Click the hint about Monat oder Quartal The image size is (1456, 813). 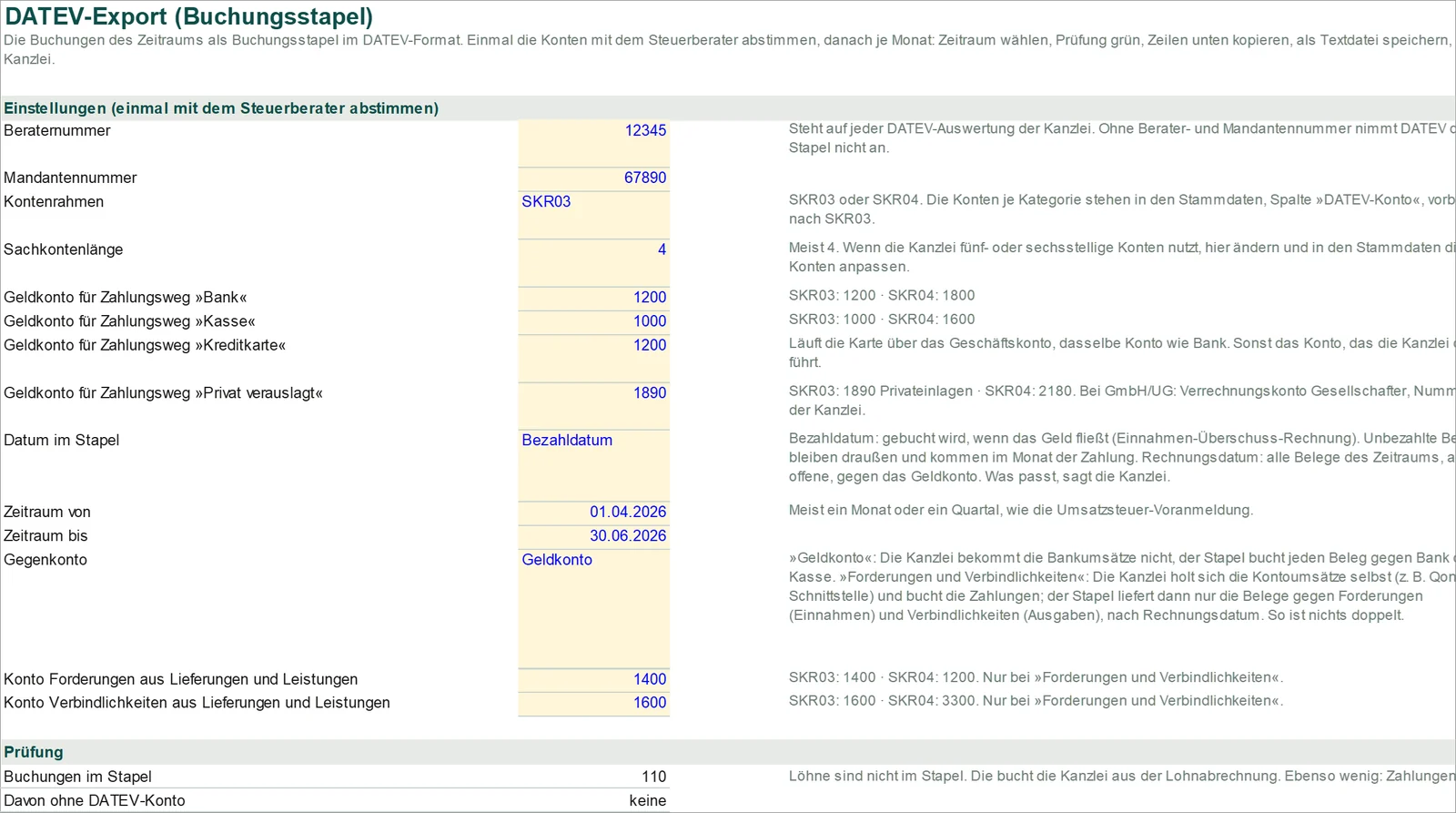(1021, 511)
